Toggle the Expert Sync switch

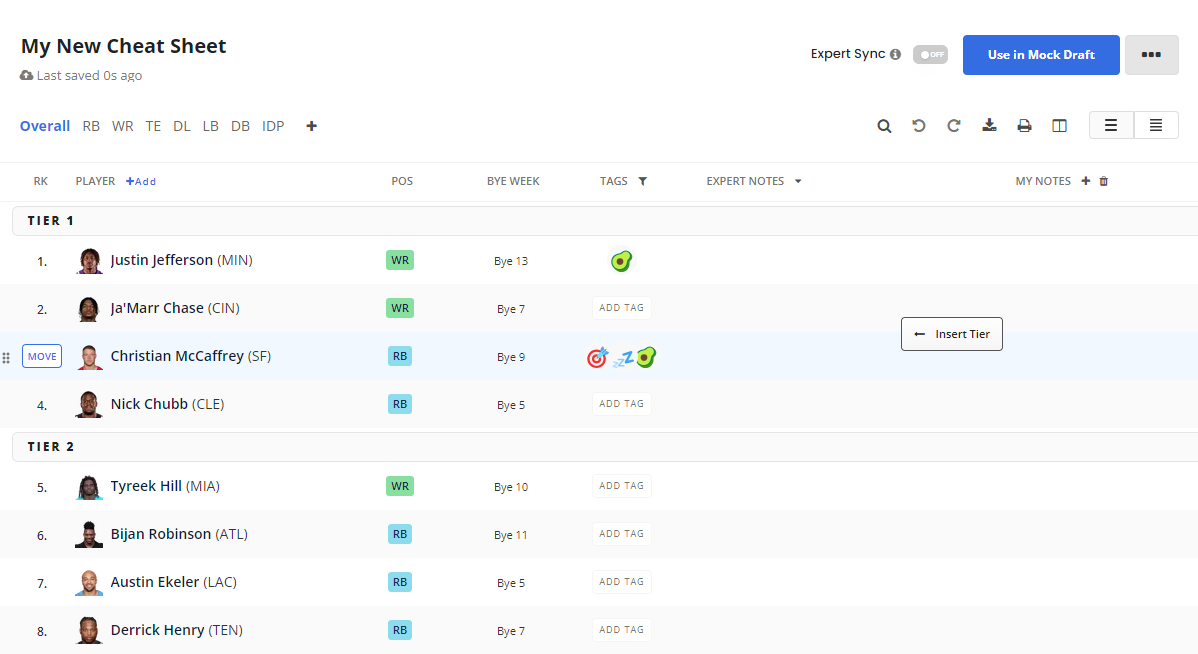pos(930,55)
